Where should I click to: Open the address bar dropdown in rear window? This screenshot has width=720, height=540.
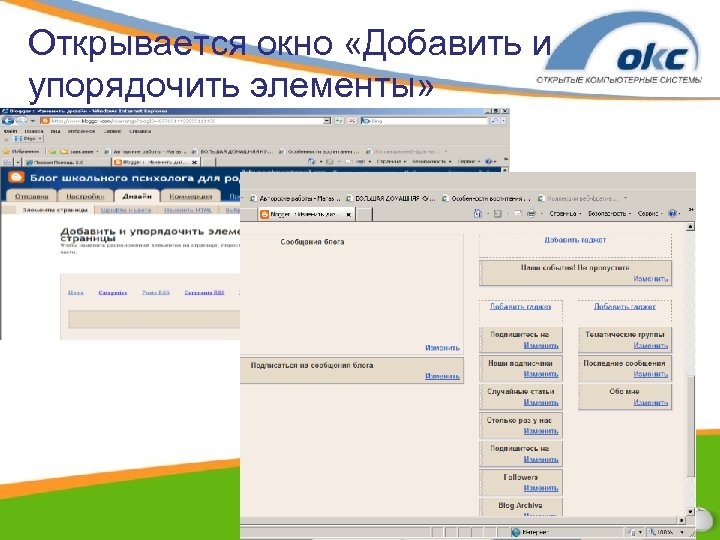(x=326, y=121)
